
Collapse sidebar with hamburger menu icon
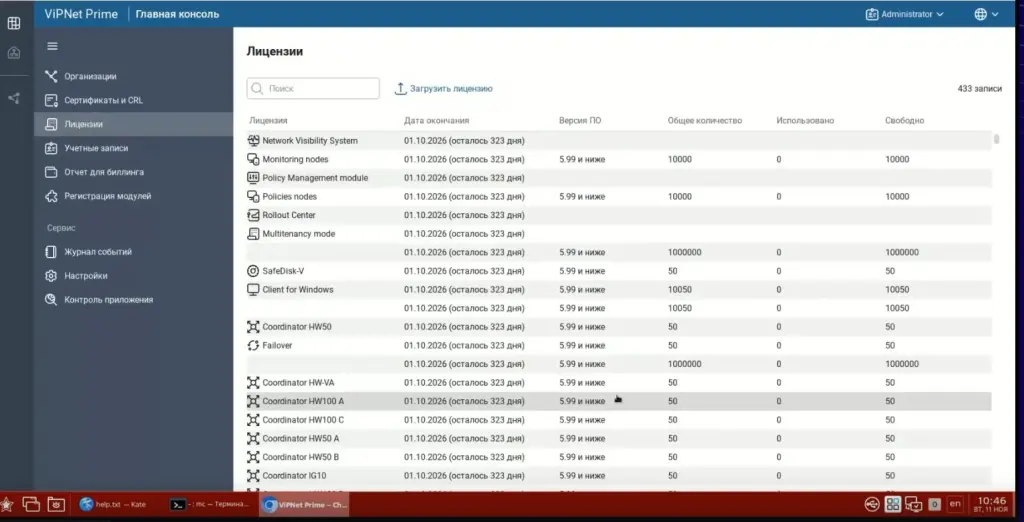tap(52, 46)
